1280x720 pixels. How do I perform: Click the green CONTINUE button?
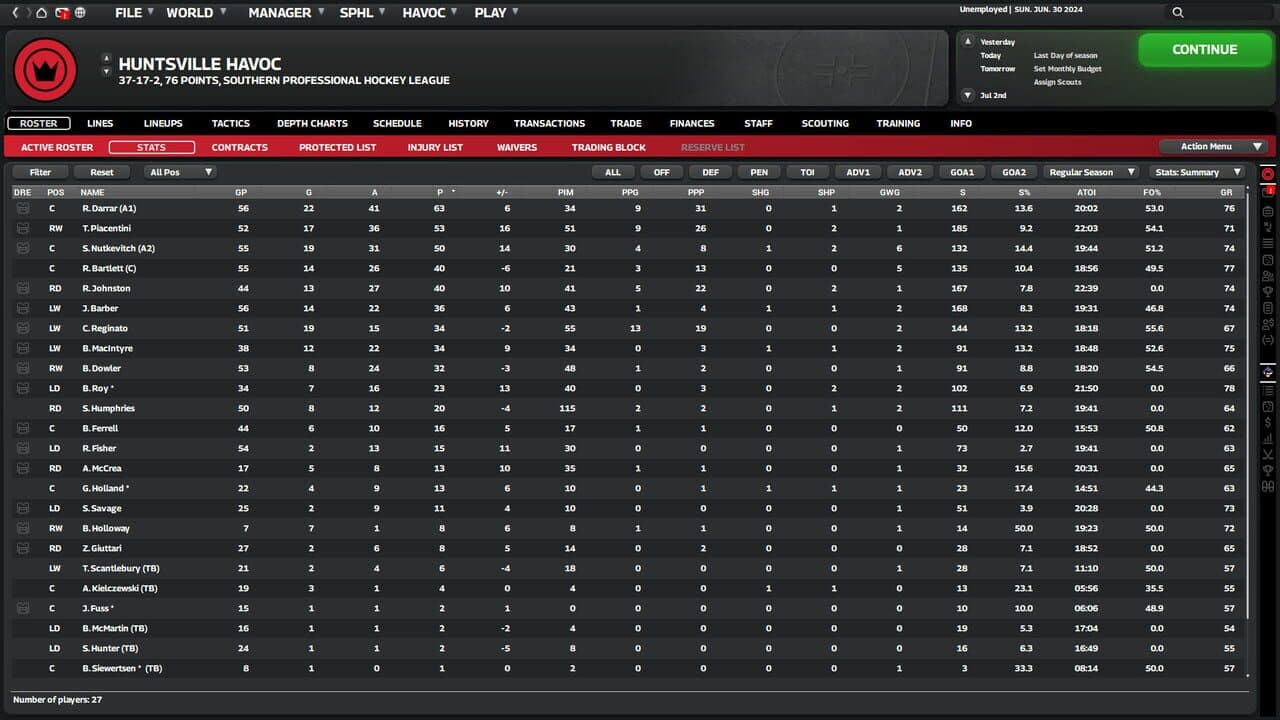pos(1204,50)
